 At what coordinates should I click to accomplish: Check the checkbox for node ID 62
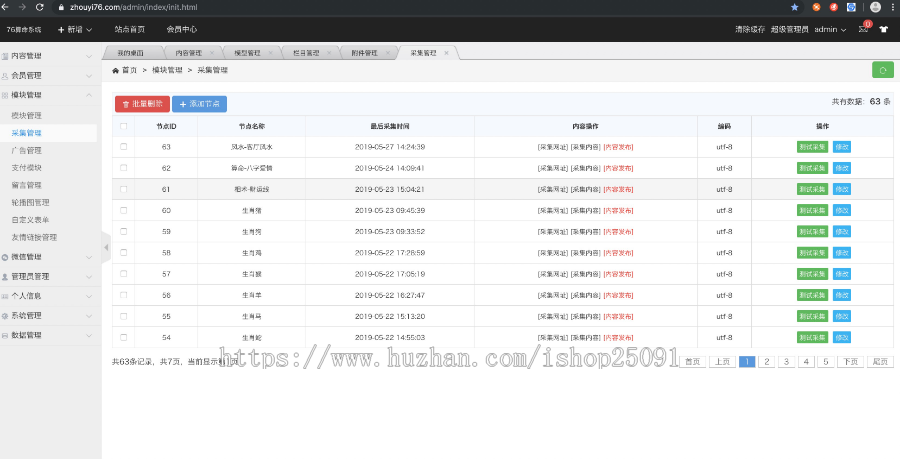(x=123, y=168)
